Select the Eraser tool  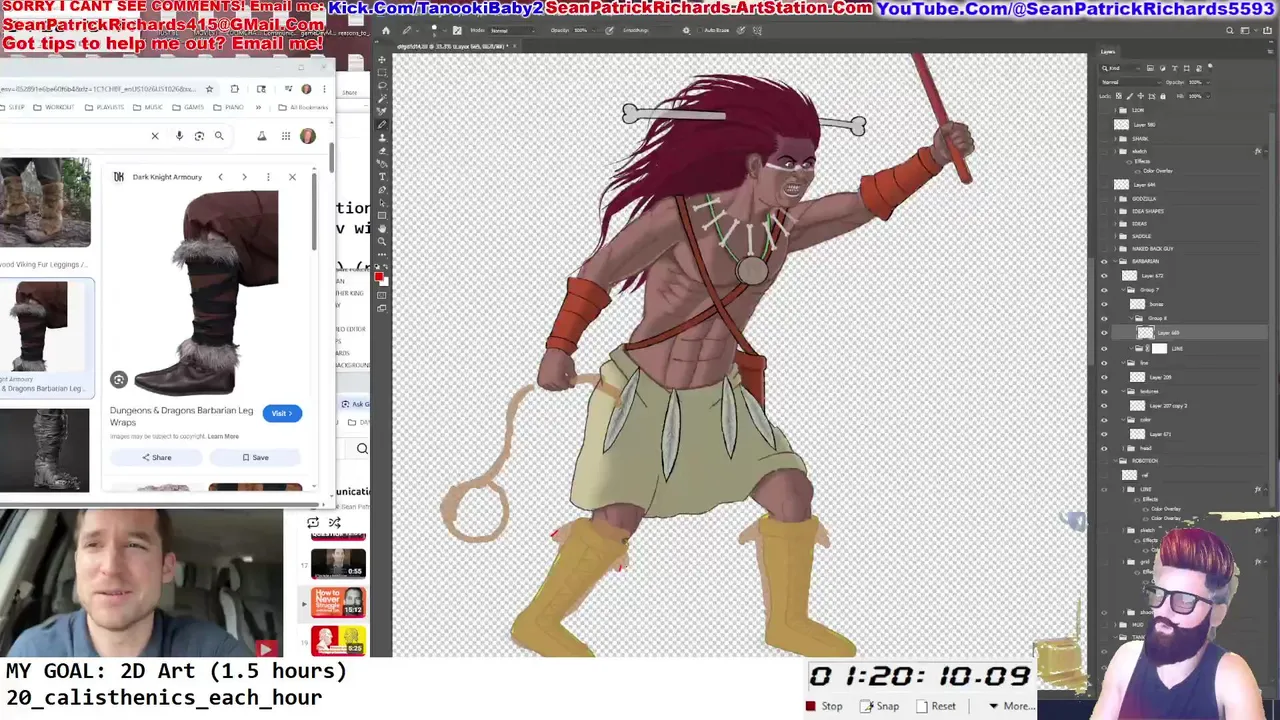pyautogui.click(x=382, y=150)
